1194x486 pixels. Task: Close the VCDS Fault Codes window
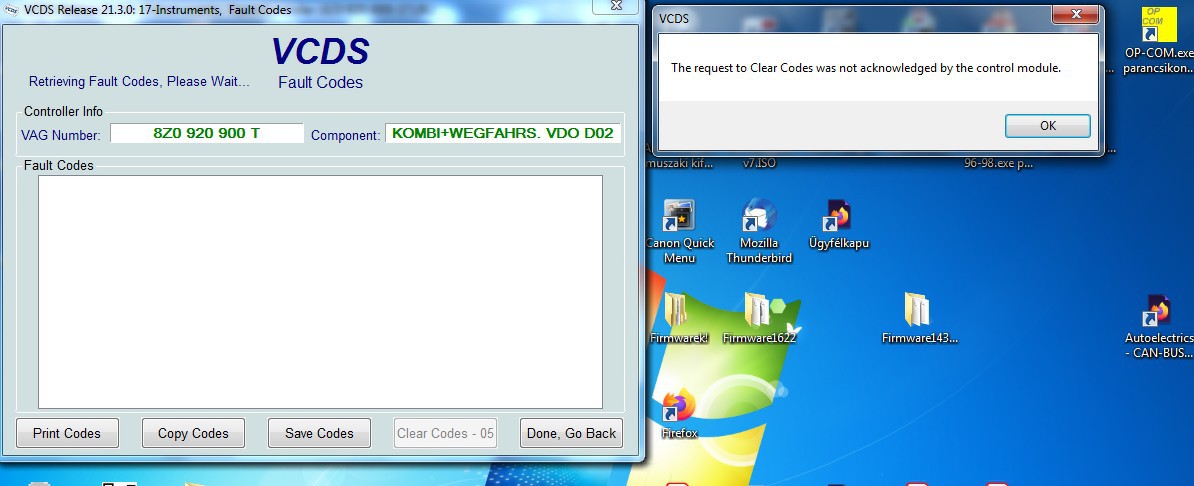[617, 5]
